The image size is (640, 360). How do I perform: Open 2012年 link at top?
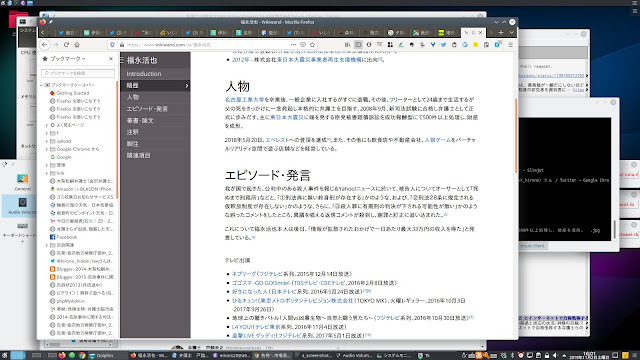pyautogui.click(x=240, y=60)
